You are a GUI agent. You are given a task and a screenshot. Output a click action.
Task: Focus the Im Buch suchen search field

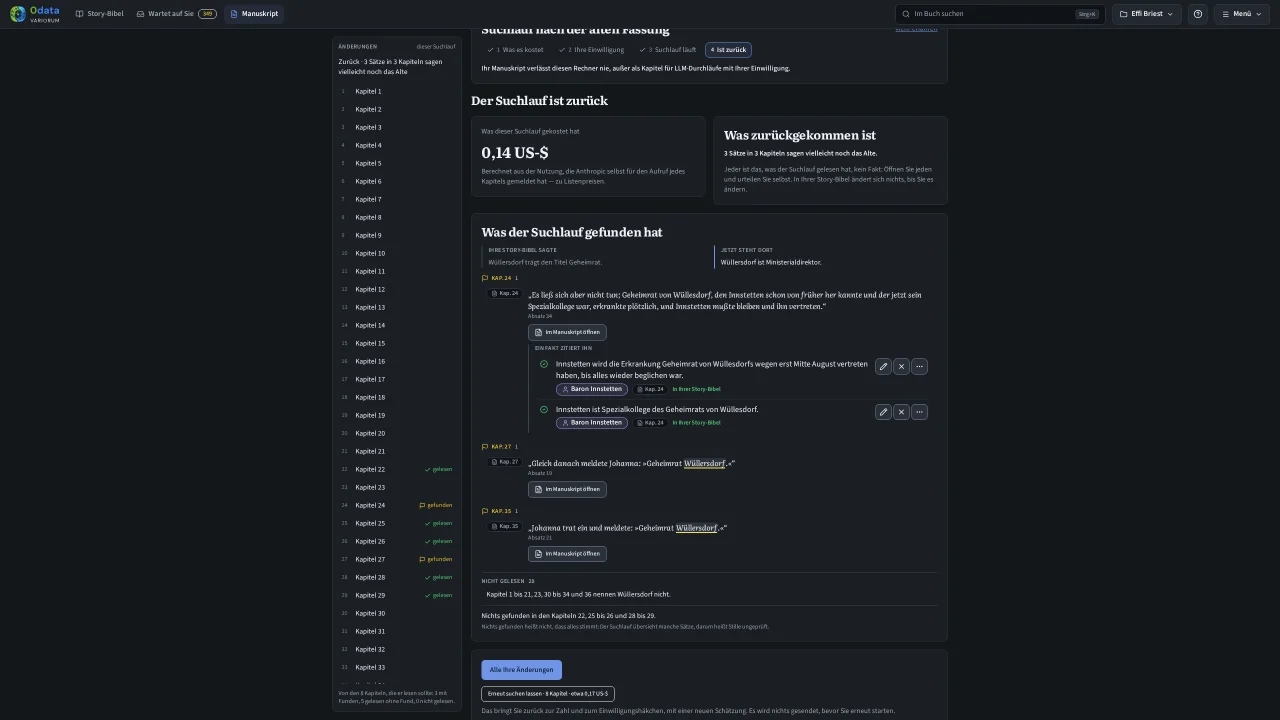1000,14
